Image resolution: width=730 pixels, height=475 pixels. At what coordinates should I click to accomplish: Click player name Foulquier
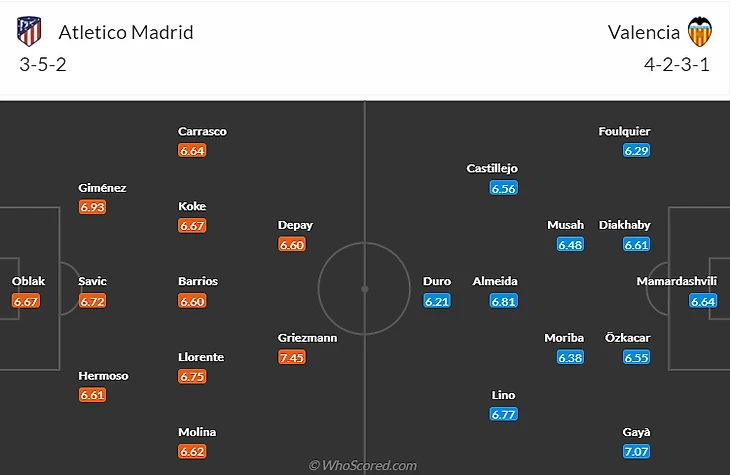tap(624, 131)
